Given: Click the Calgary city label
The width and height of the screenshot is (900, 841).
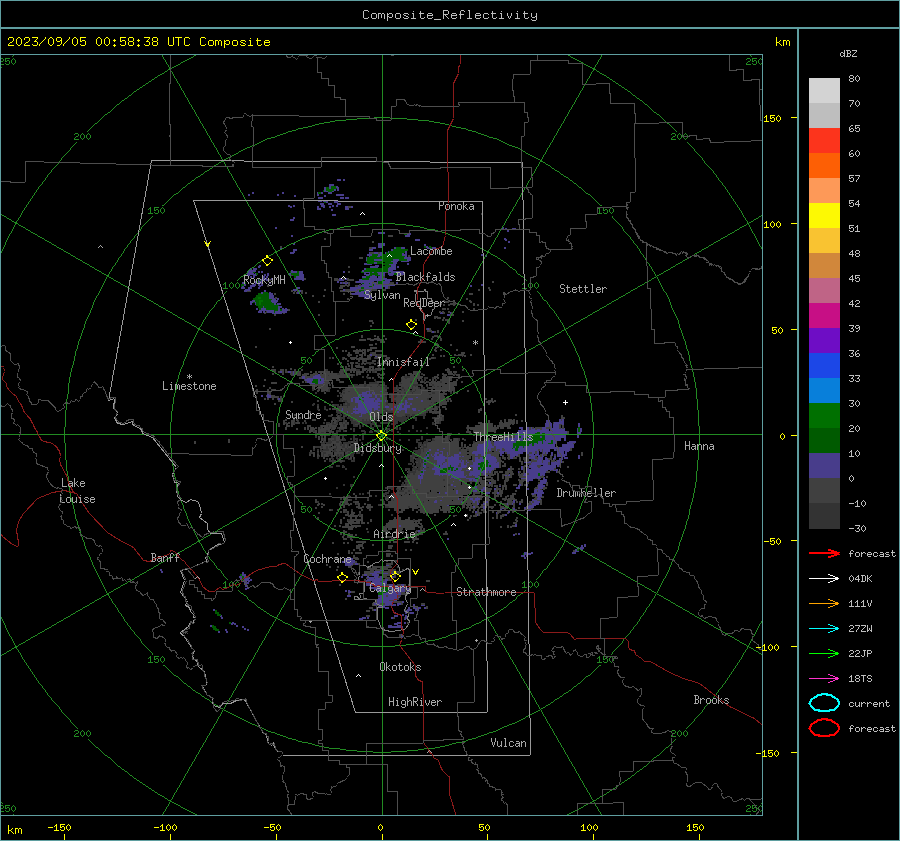Looking at the screenshot, I should [390, 588].
